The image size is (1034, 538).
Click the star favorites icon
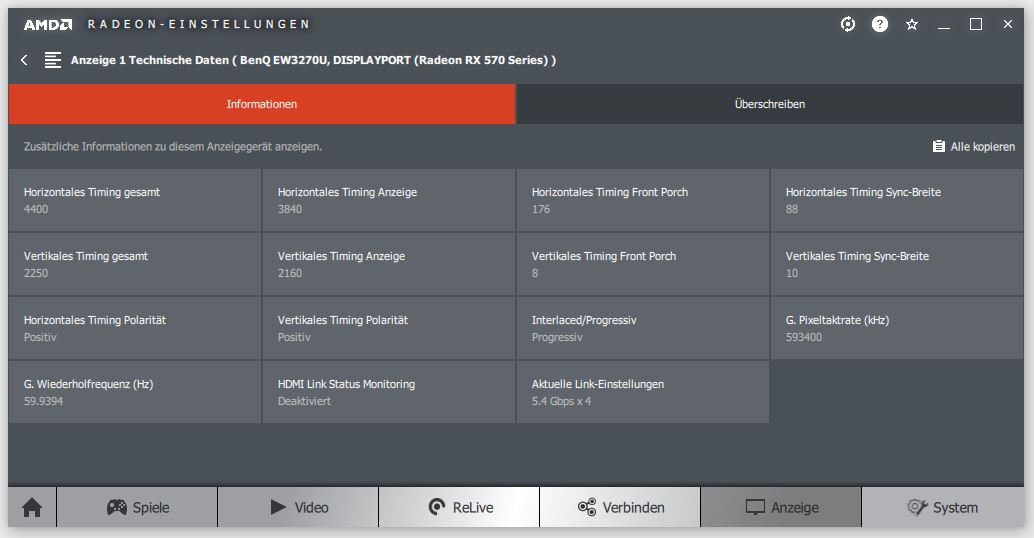coord(912,24)
